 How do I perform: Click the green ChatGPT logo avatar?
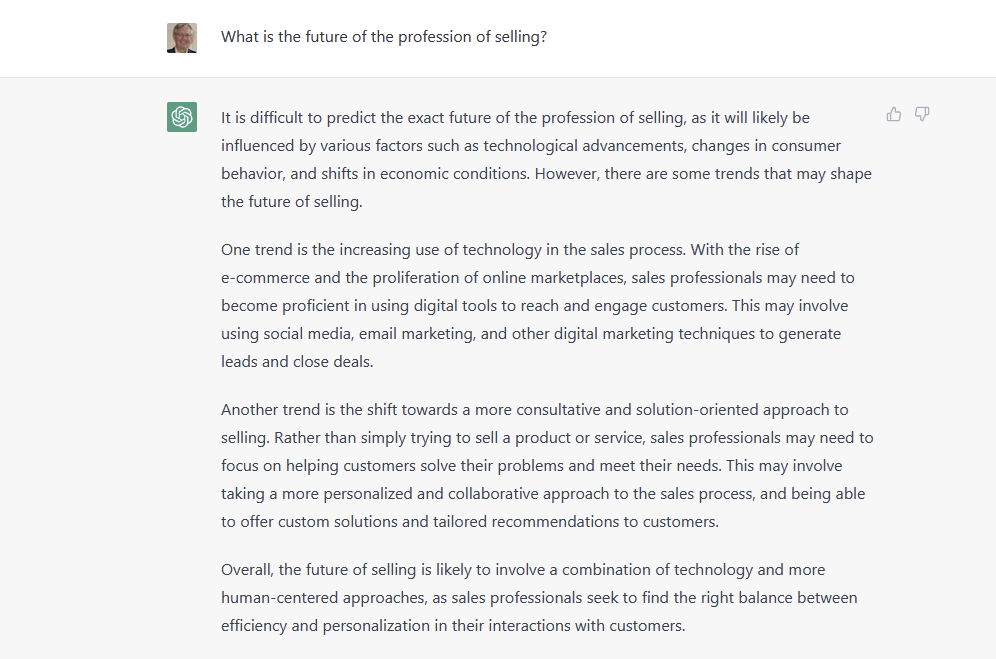182,117
